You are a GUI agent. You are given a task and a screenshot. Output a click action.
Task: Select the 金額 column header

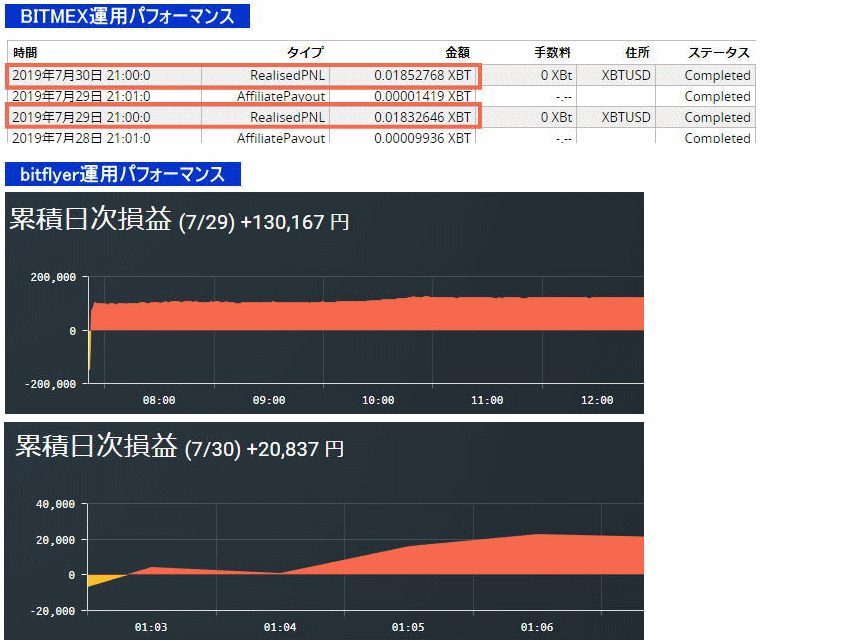pos(457,53)
